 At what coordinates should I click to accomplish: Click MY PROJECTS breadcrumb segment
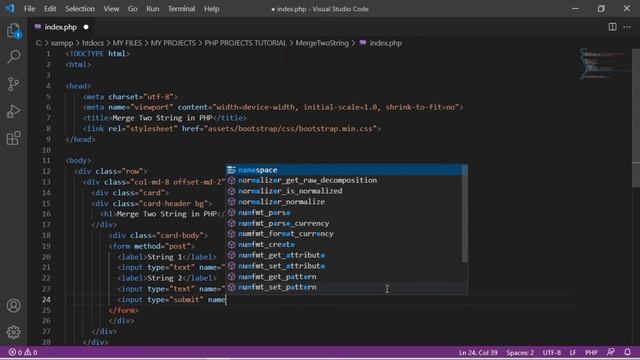tap(173, 43)
